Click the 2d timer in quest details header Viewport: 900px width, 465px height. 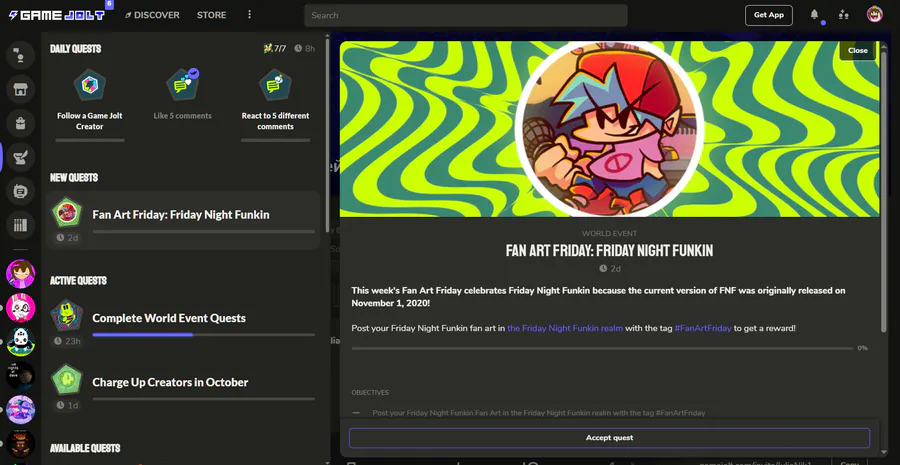610,269
